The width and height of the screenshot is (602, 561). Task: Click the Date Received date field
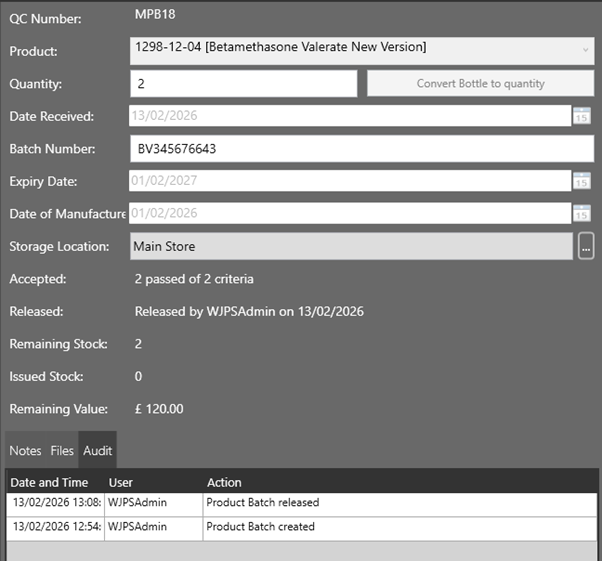(350, 116)
